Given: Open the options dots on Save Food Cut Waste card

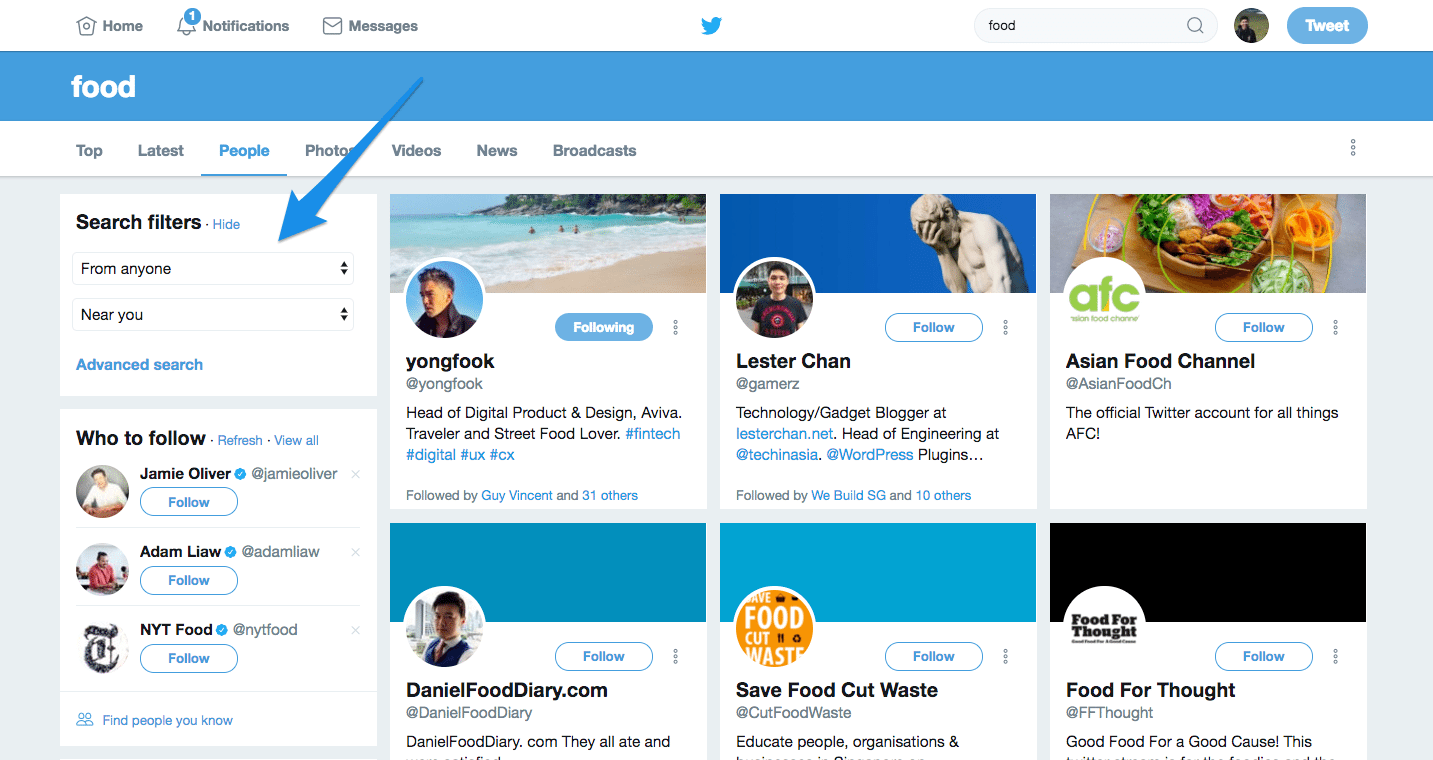Looking at the screenshot, I should pos(1006,656).
